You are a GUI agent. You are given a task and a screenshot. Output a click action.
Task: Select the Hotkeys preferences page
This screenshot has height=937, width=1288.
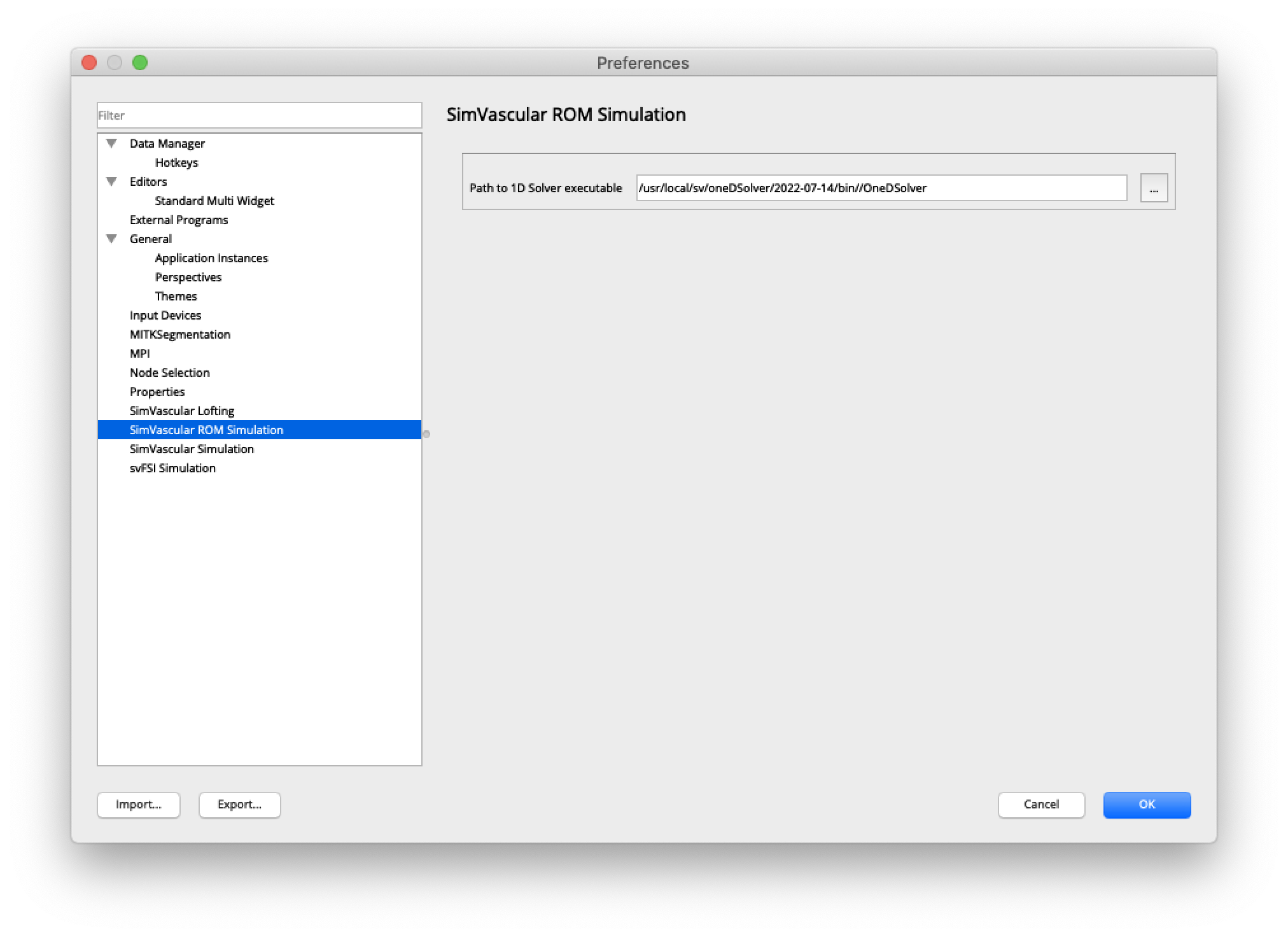point(176,162)
